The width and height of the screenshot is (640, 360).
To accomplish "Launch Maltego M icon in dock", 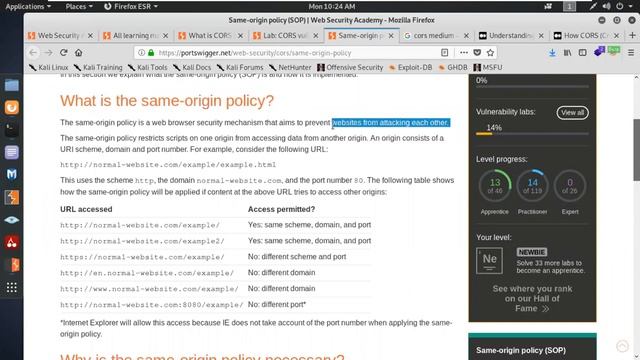I will (11, 175).
